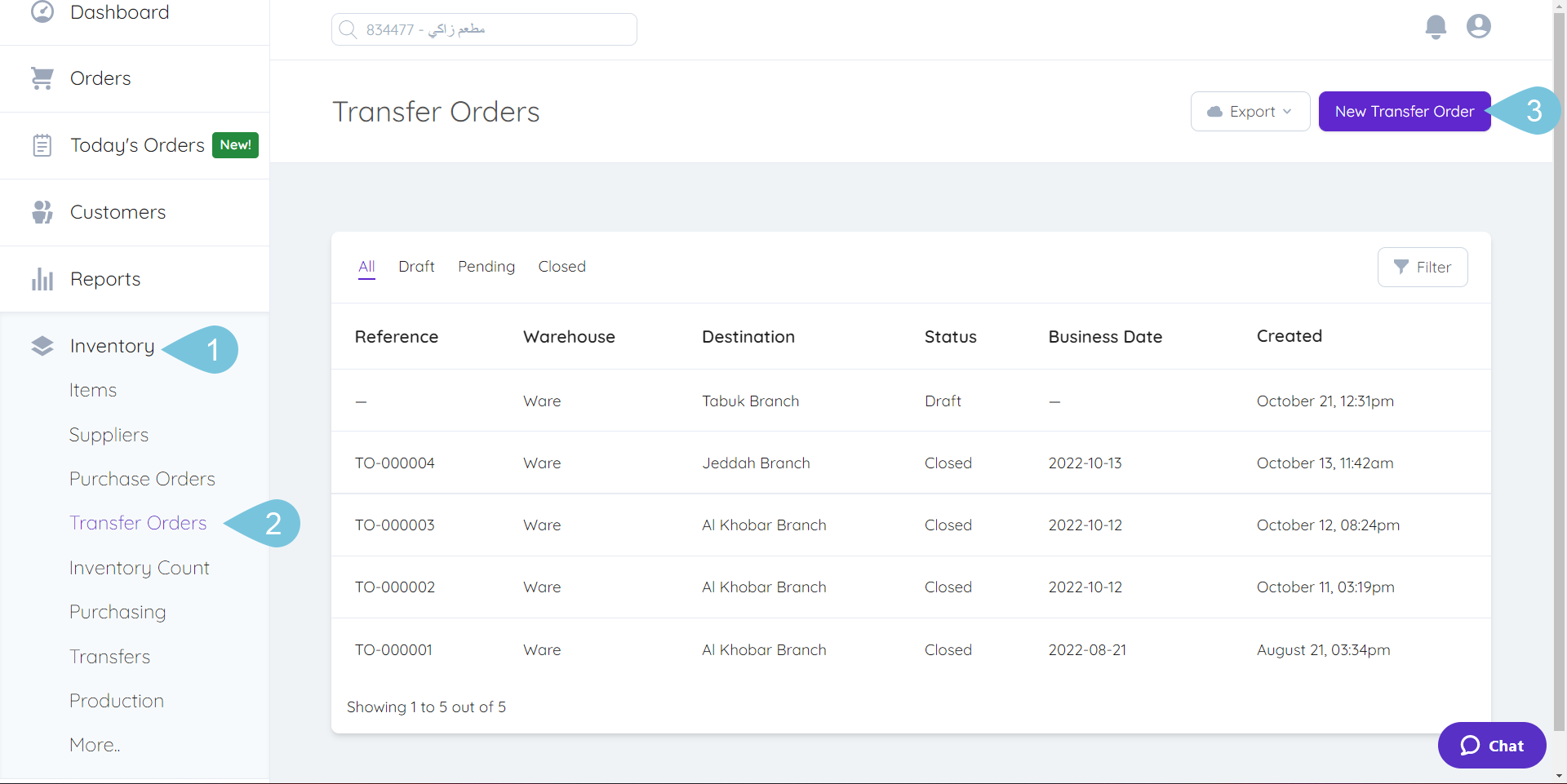Viewport: 1567px width, 784px height.
Task: Expand the More.. section in the sidebar
Action: [x=94, y=744]
